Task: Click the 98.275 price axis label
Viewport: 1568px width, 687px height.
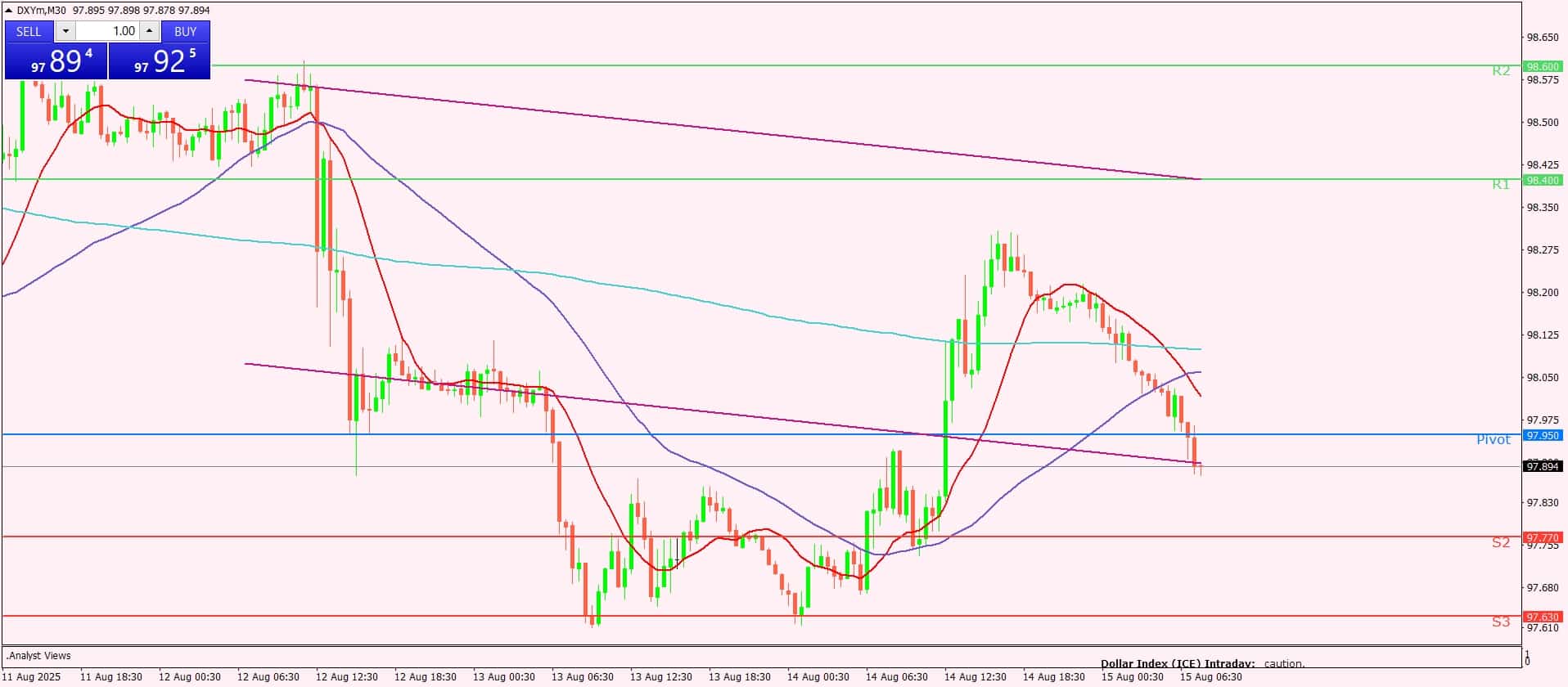Action: pyautogui.click(x=1543, y=250)
